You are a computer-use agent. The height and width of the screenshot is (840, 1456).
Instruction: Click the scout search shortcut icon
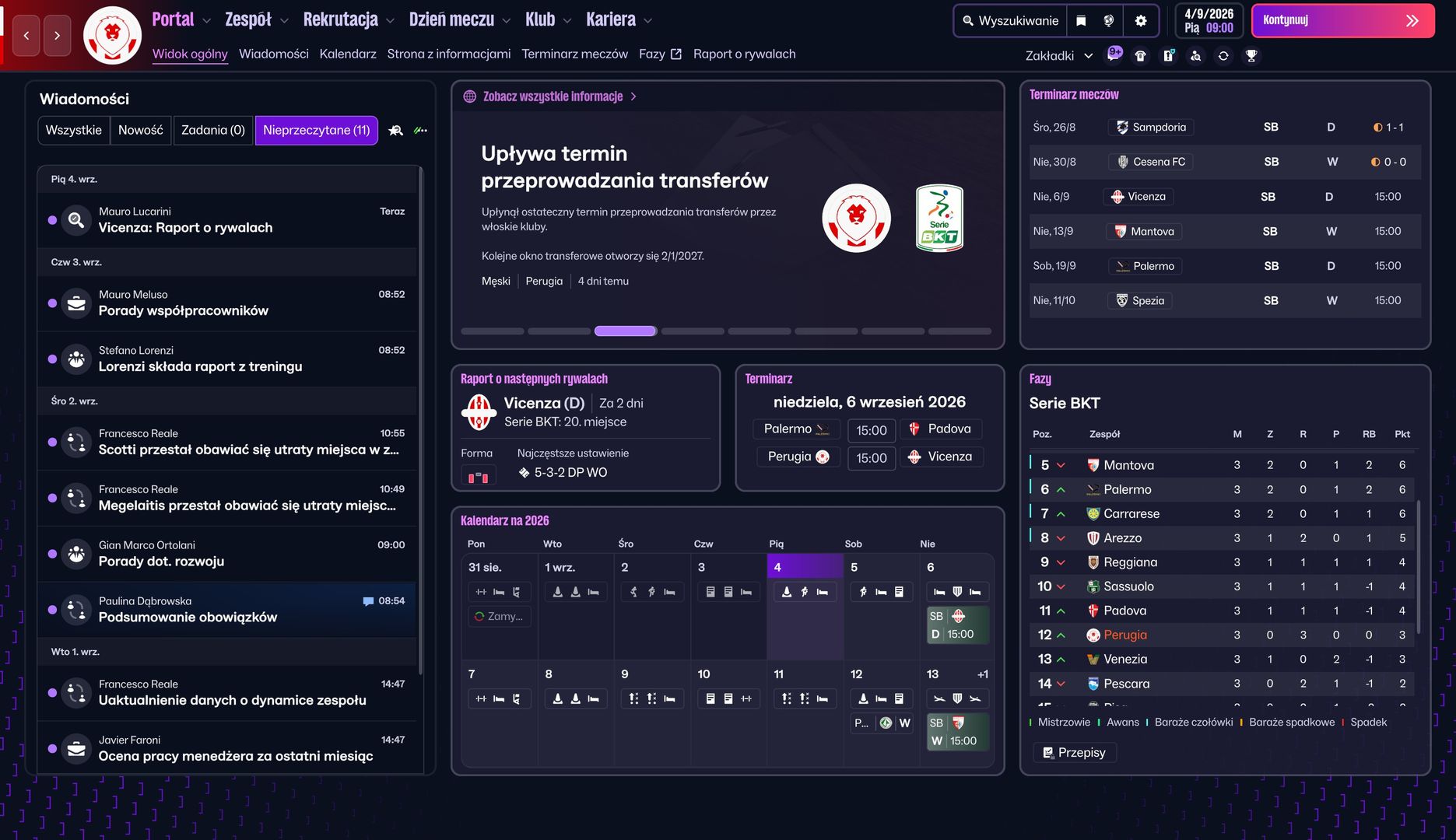tap(1195, 56)
